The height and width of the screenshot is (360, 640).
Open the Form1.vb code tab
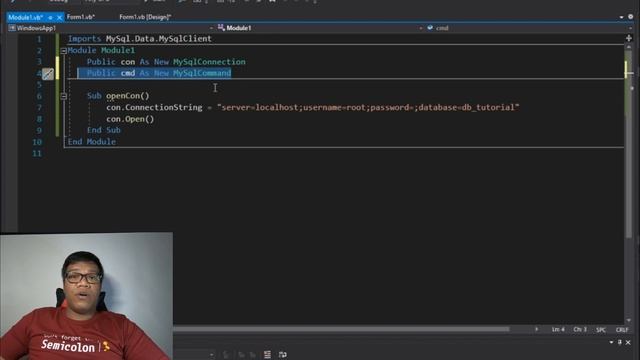[81, 17]
